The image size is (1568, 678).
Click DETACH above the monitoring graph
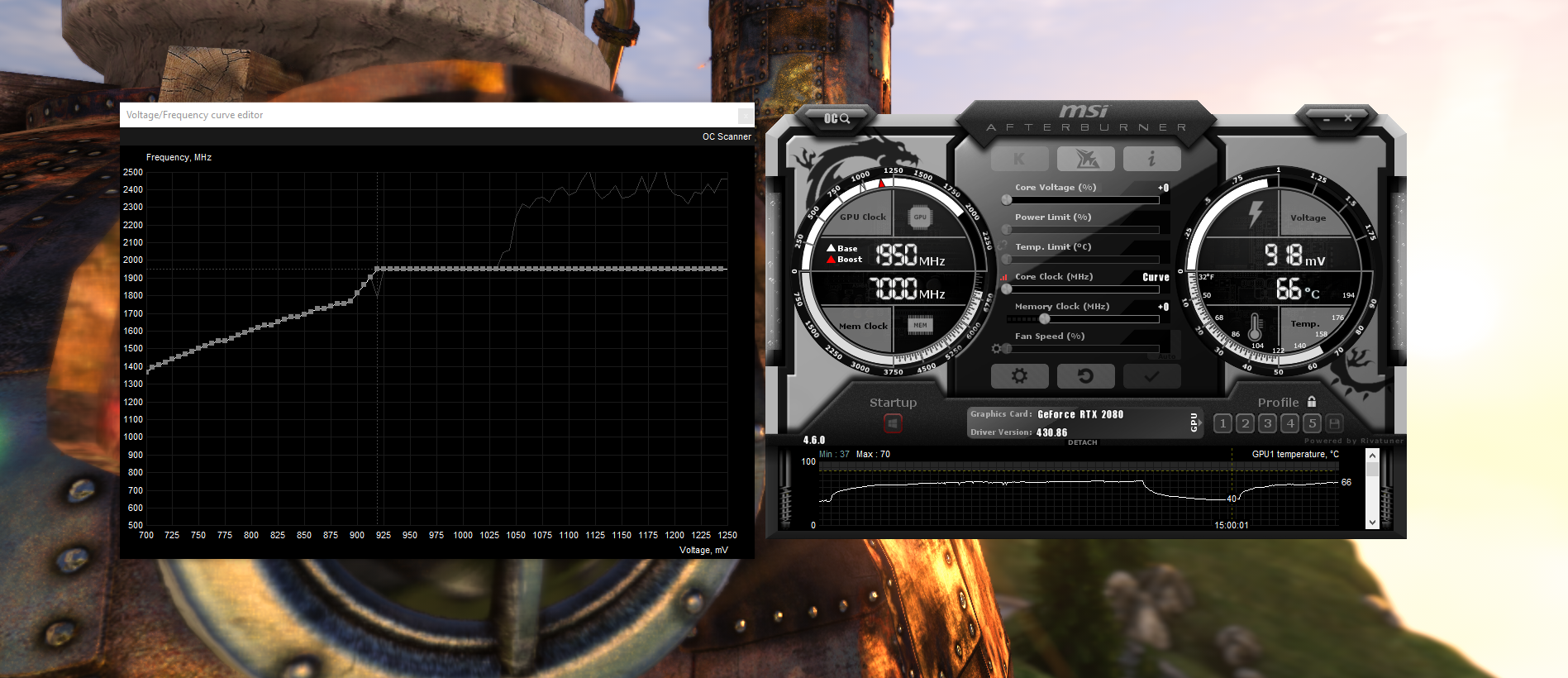point(1083,442)
